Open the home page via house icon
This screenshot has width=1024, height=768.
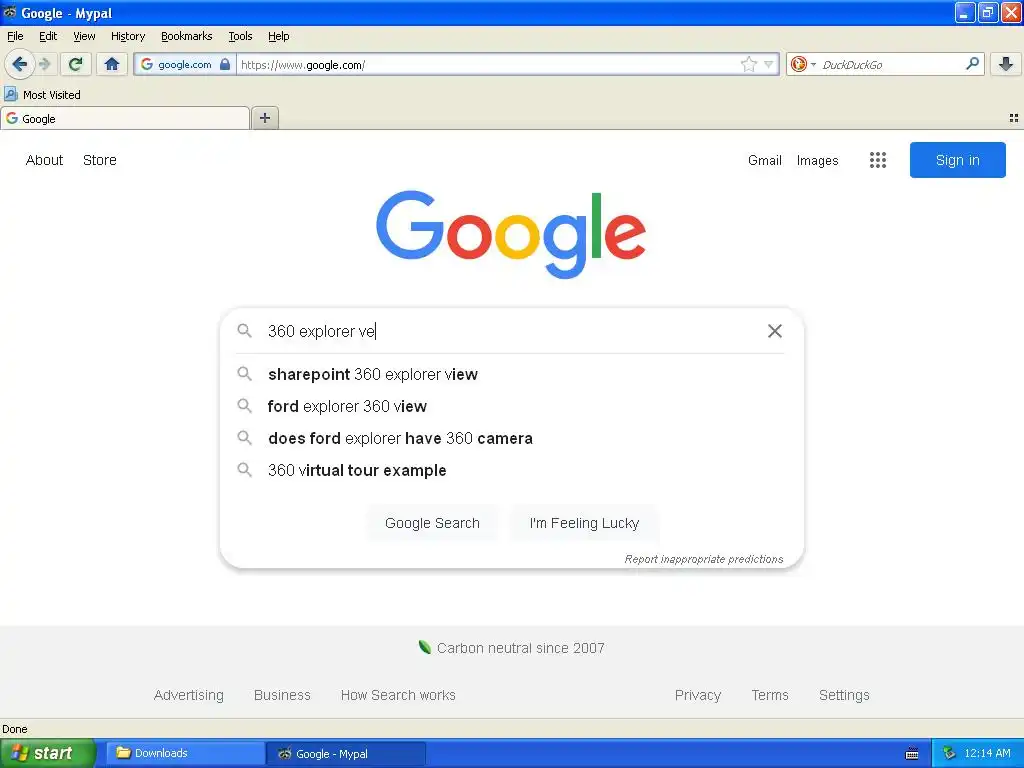click(x=112, y=64)
